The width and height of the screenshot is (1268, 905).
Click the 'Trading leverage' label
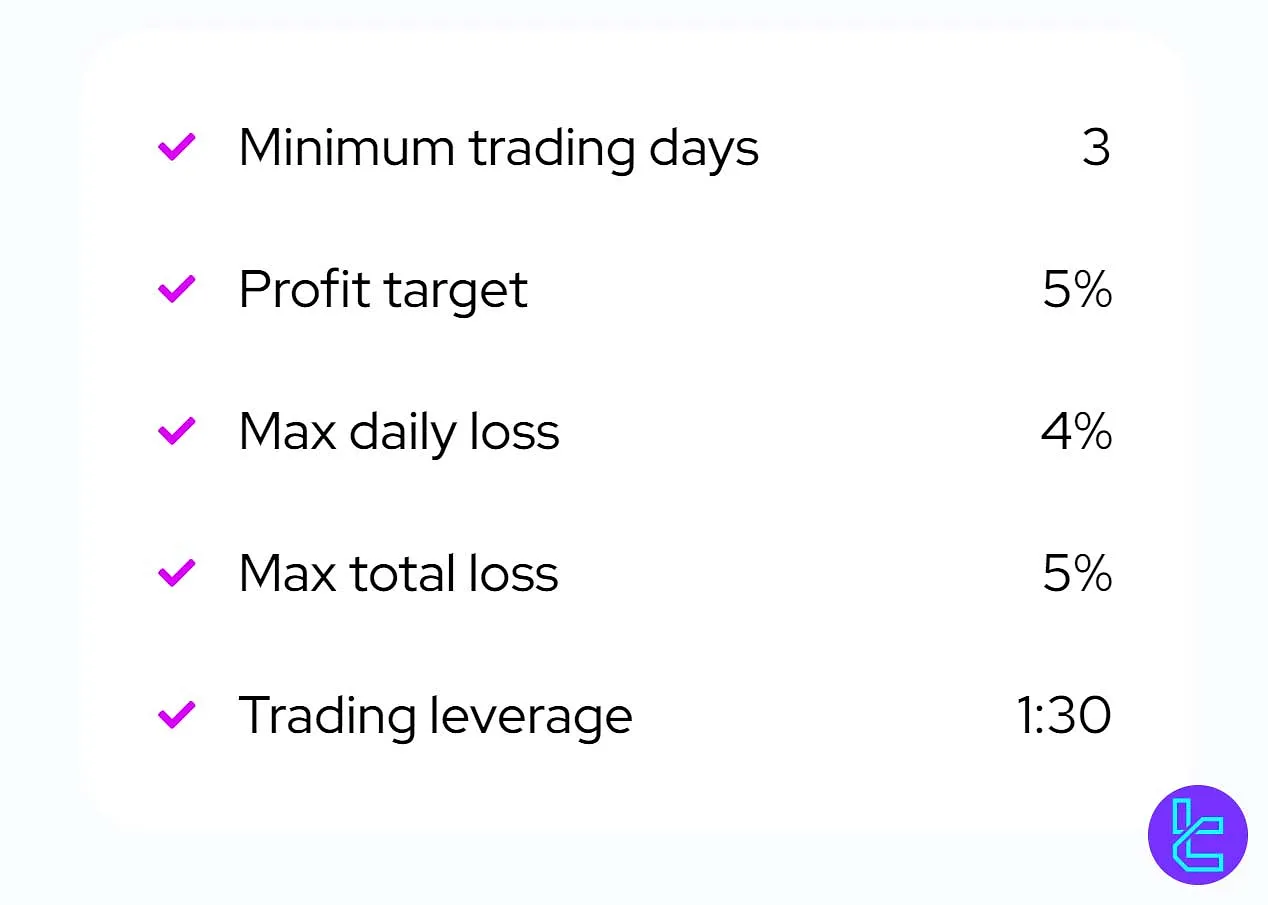coord(435,716)
